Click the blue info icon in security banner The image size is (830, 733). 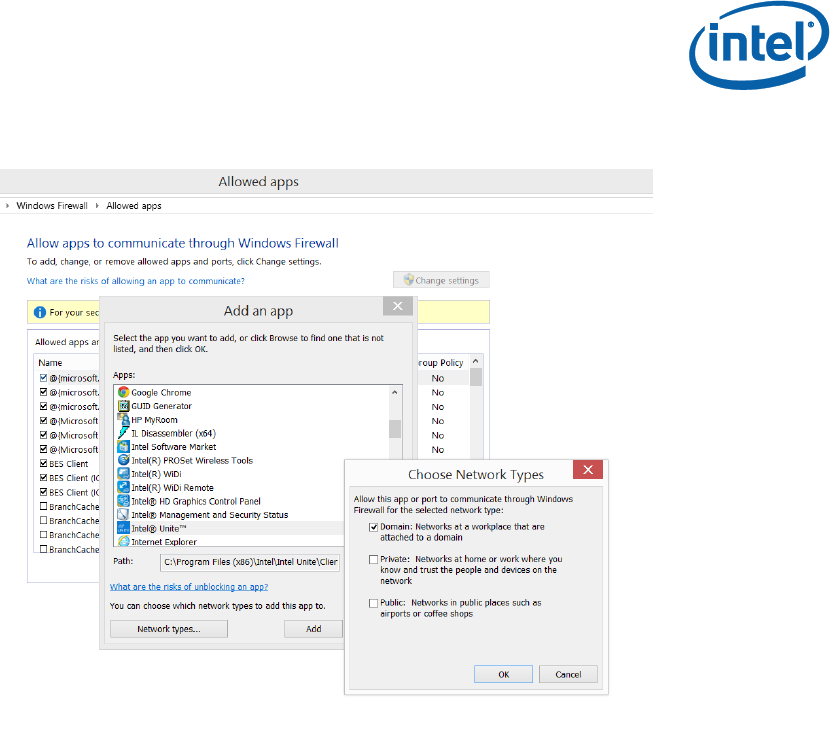click(40, 312)
